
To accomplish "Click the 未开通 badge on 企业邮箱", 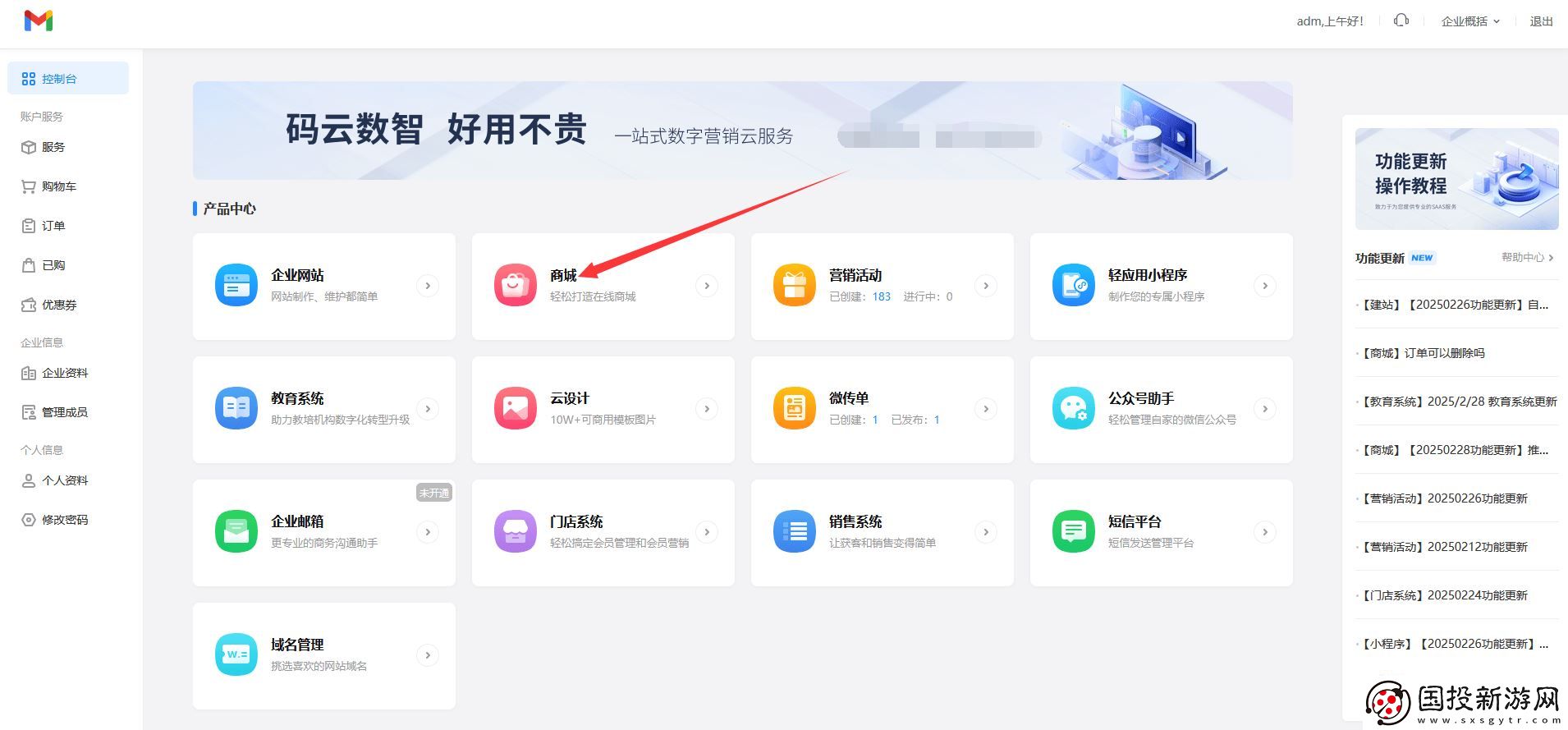I will coord(434,493).
